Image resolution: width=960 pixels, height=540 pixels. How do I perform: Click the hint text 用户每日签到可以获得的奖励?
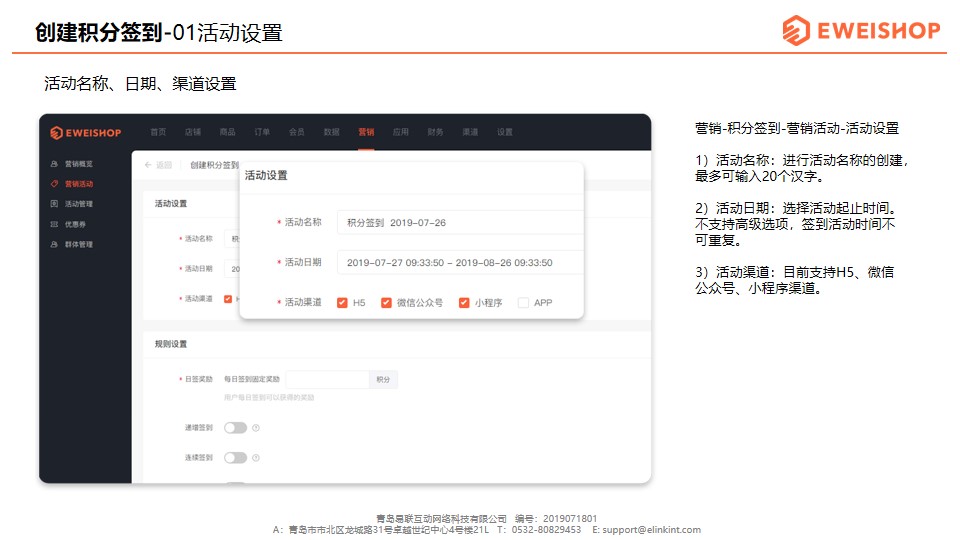click(x=269, y=397)
